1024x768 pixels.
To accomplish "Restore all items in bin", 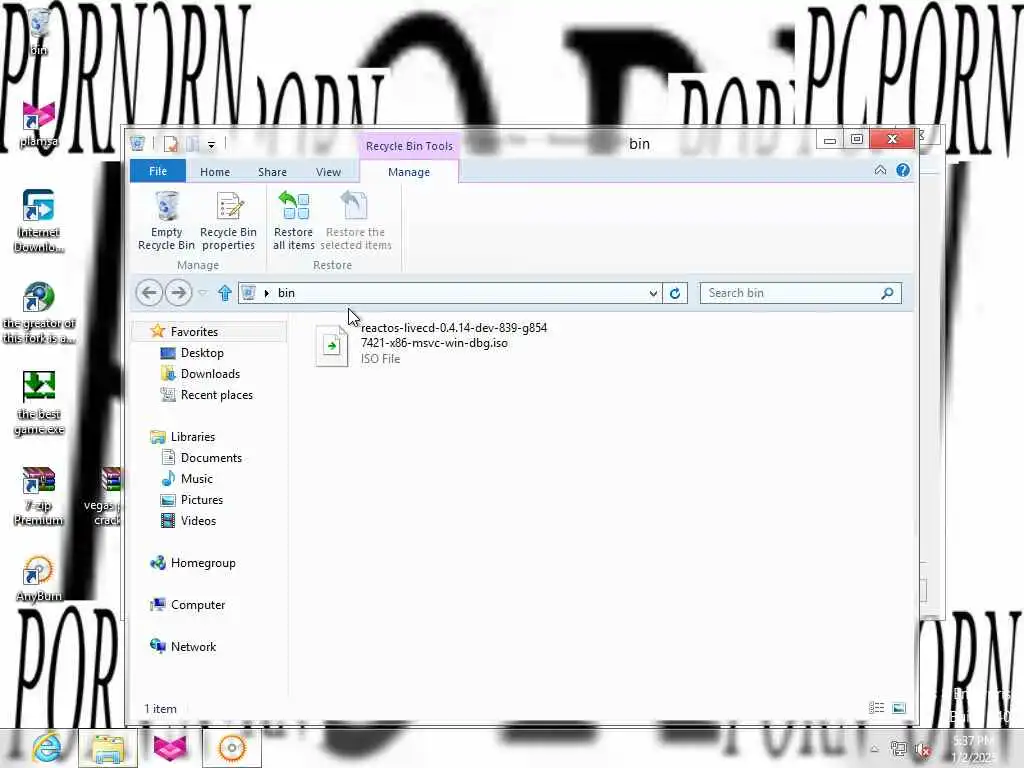I will click(294, 221).
